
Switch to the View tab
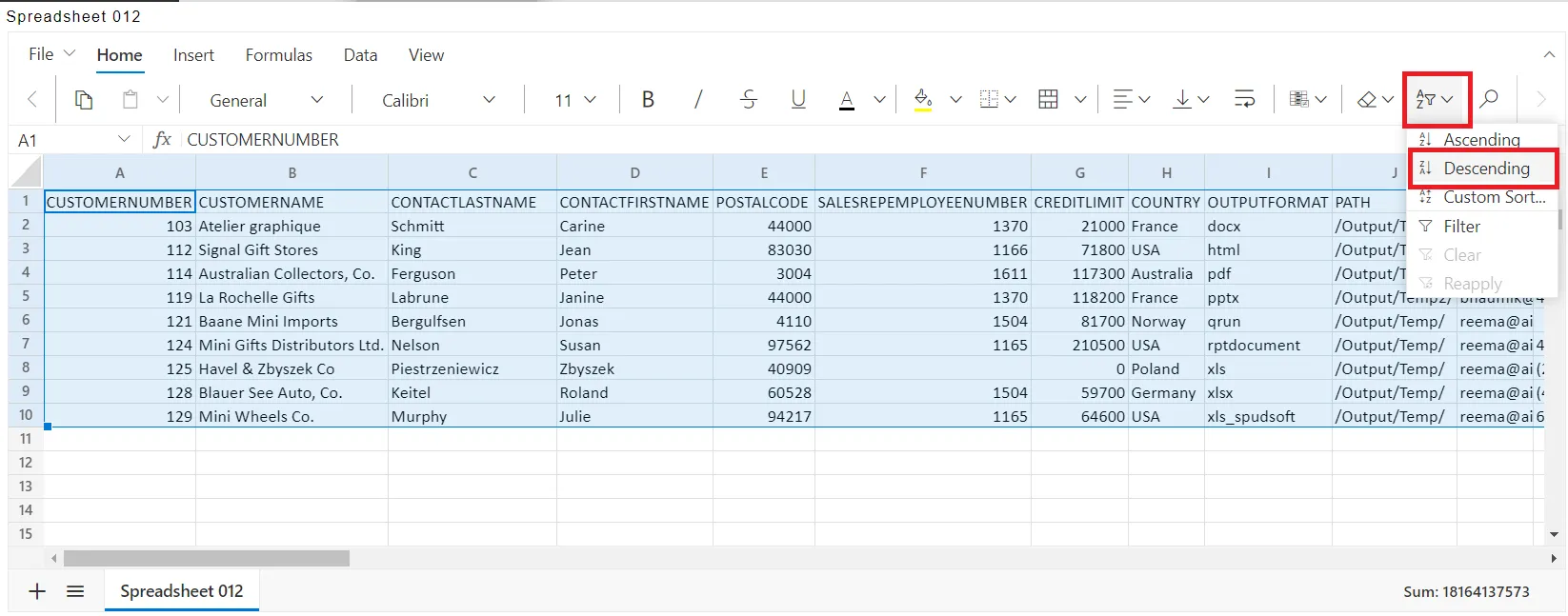click(x=426, y=55)
